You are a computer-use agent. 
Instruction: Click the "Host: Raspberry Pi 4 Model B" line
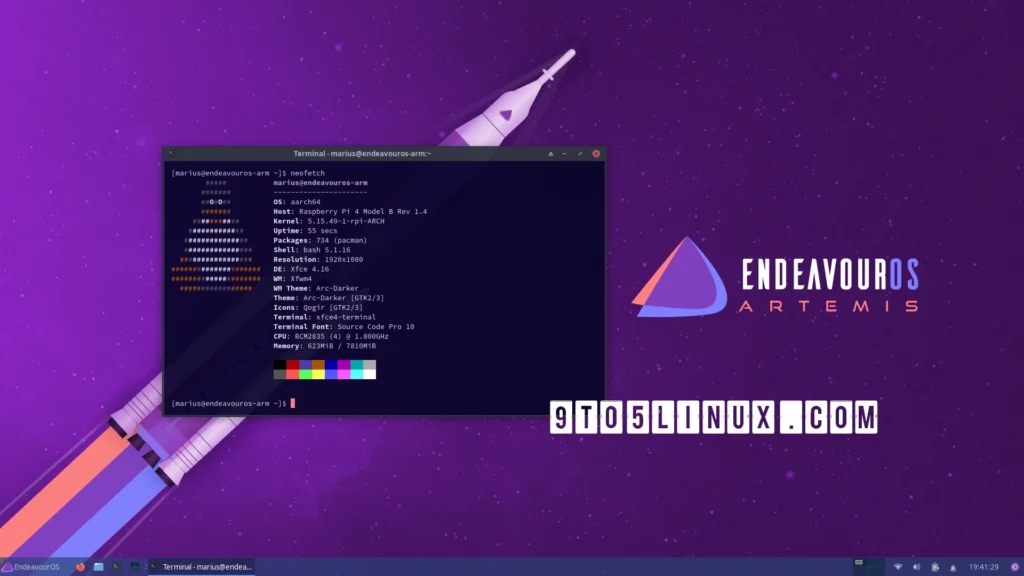[x=350, y=212]
